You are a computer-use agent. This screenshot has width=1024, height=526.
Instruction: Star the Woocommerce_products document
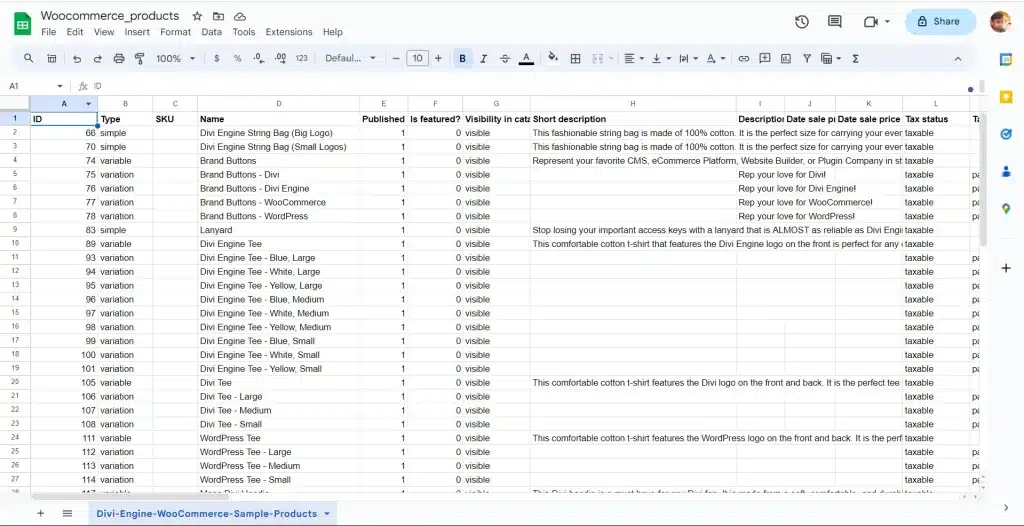pos(197,16)
